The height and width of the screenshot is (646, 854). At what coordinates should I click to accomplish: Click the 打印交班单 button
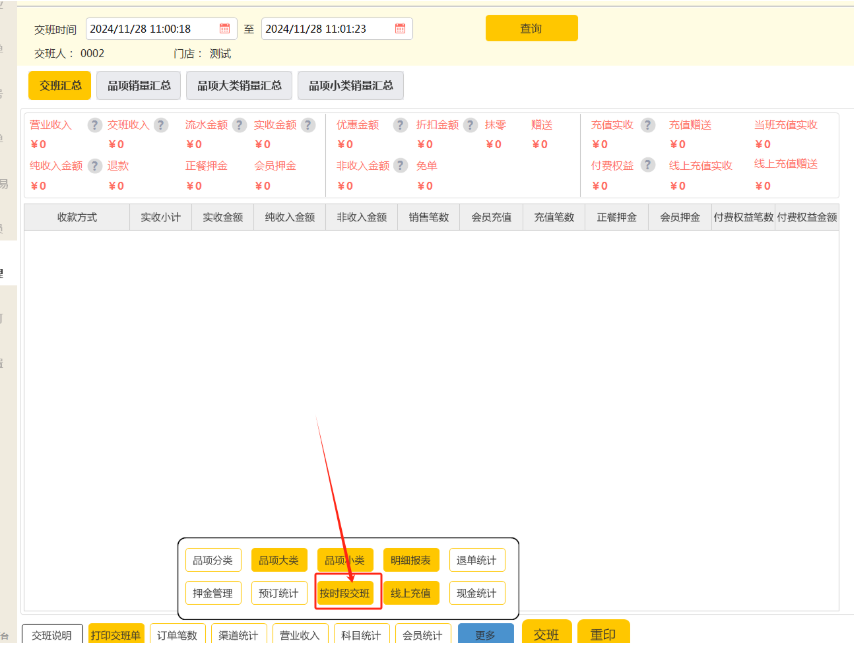(116, 635)
